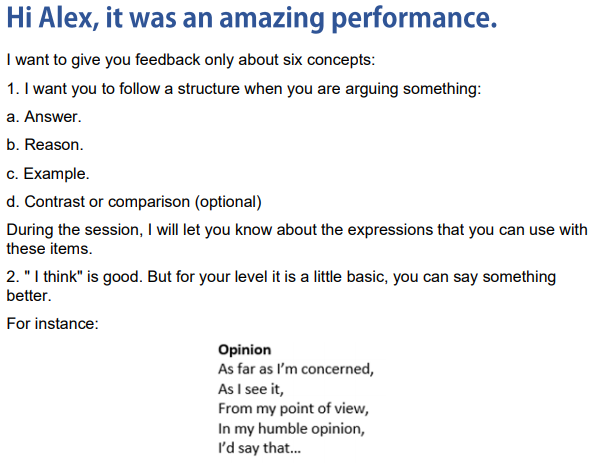
Task: Click the quoted phrase "I think" in item 2
Action: pyautogui.click(x=55, y=275)
